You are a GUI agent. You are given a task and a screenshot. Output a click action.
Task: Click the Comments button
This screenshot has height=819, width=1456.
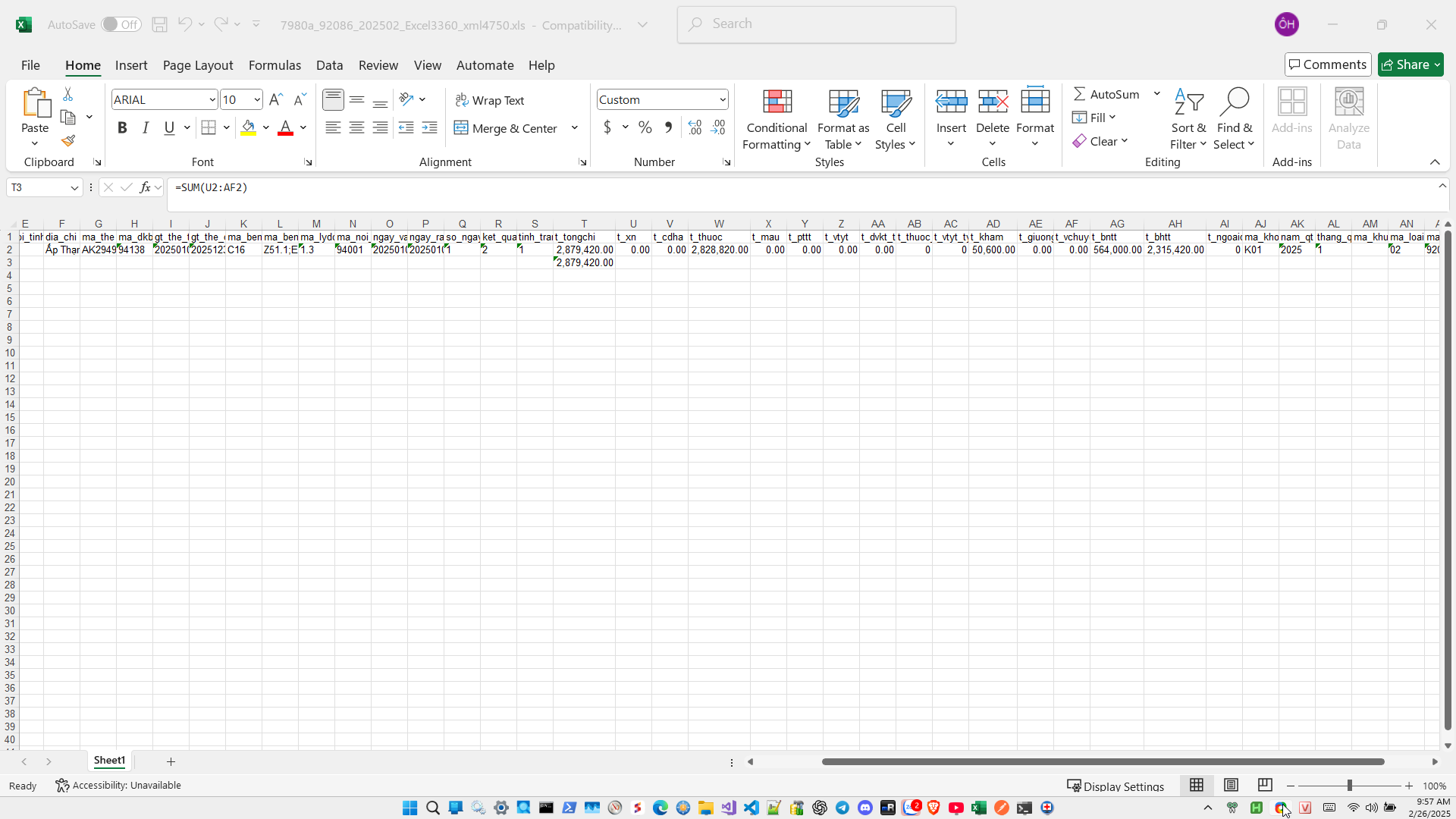coord(1327,64)
